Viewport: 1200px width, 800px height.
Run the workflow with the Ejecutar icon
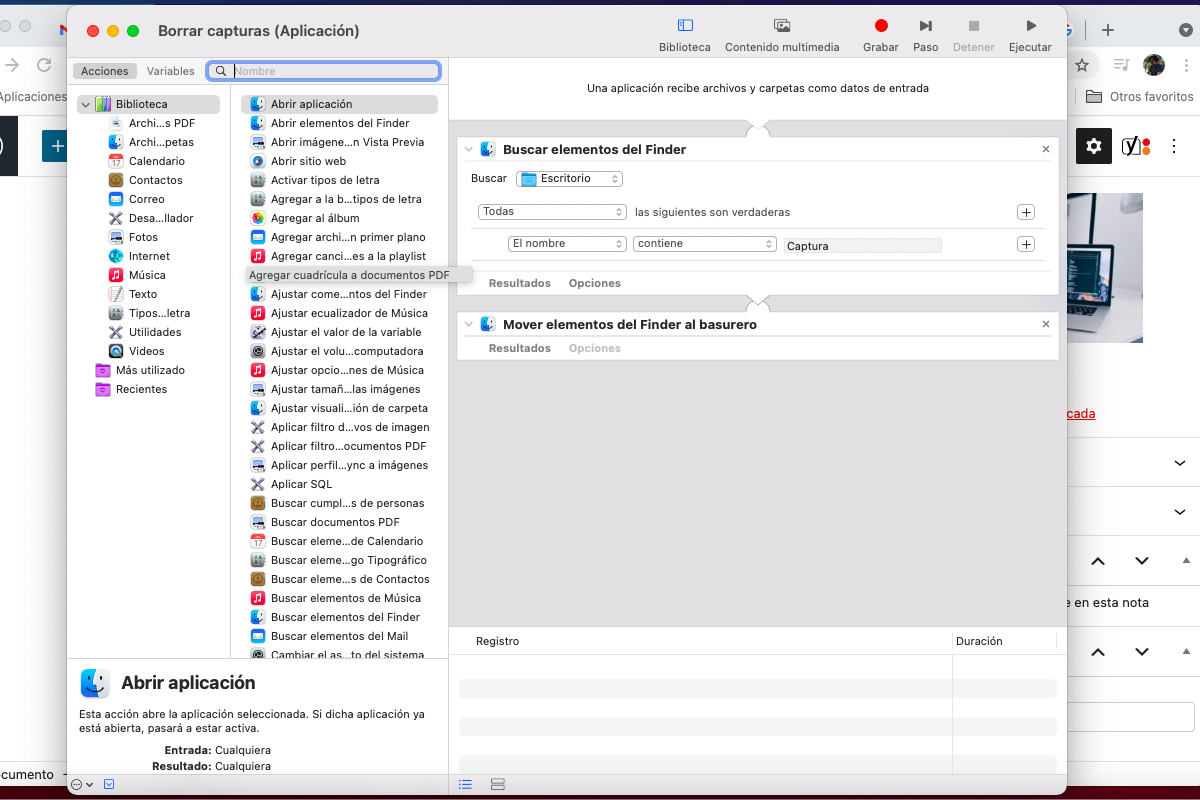[1030, 26]
